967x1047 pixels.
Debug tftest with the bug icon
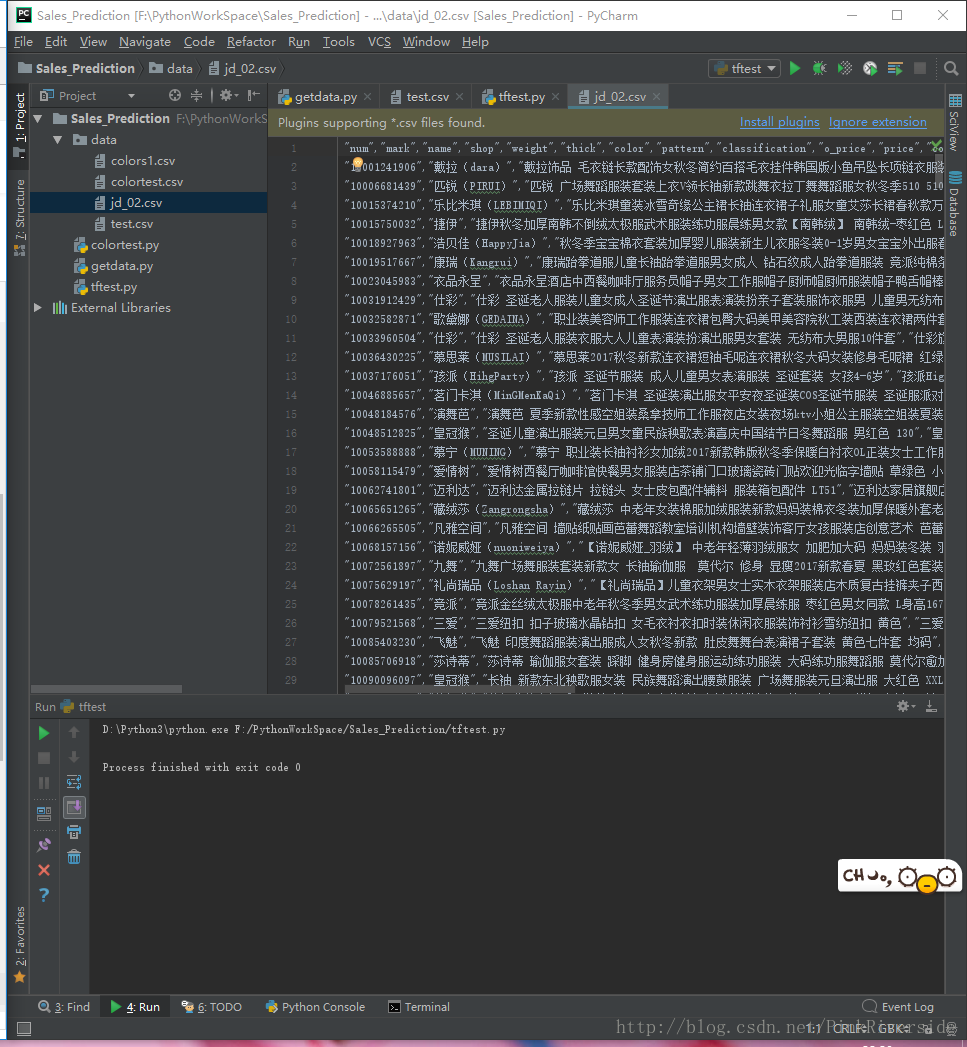point(819,68)
